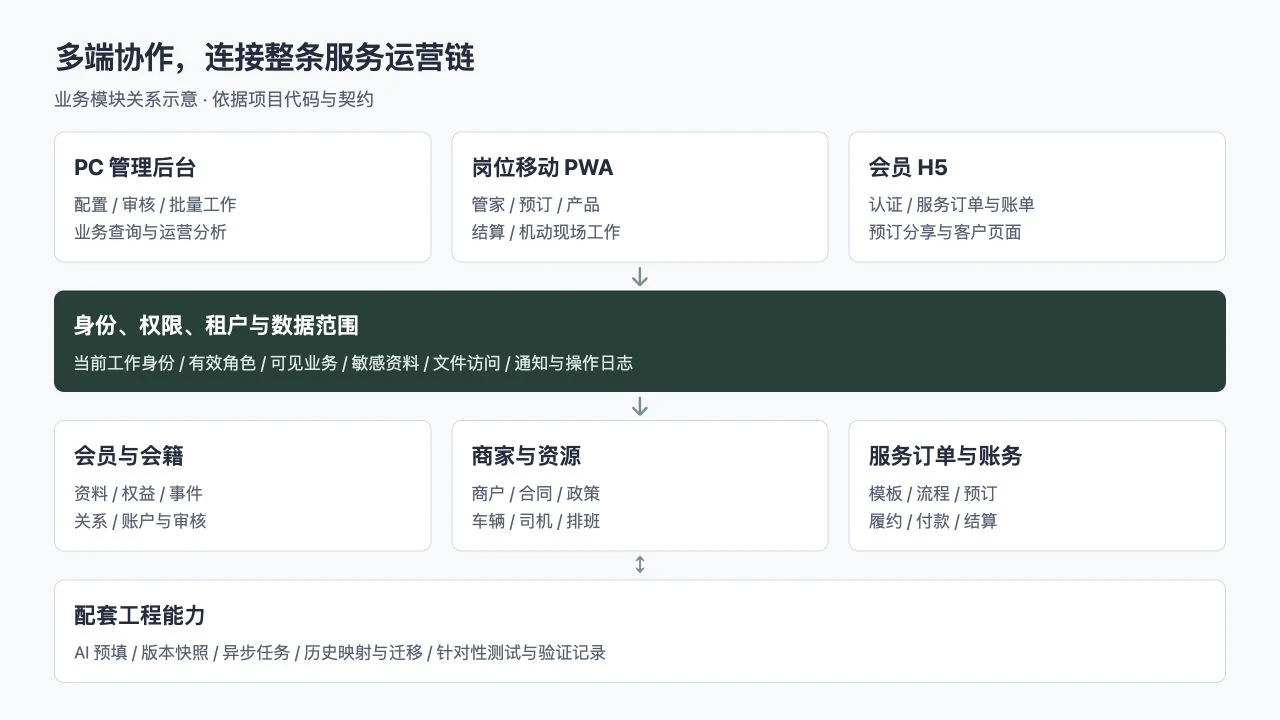Viewport: 1280px width, 720px height.
Task: Click "可见业务" in the dark band
Action: [x=304, y=363]
